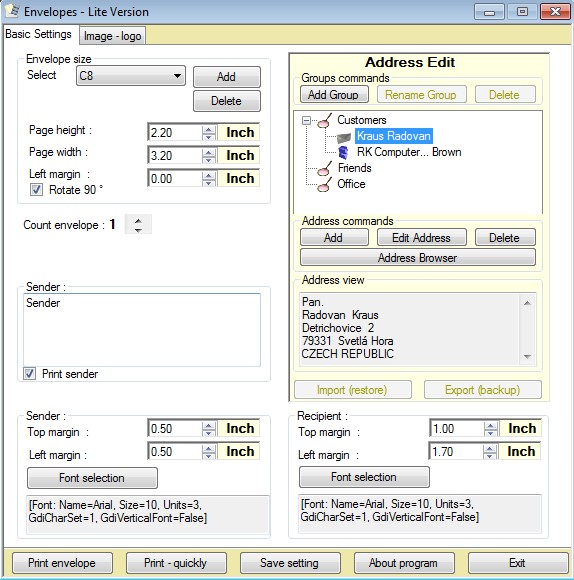Click into the Sender text box

(142, 330)
